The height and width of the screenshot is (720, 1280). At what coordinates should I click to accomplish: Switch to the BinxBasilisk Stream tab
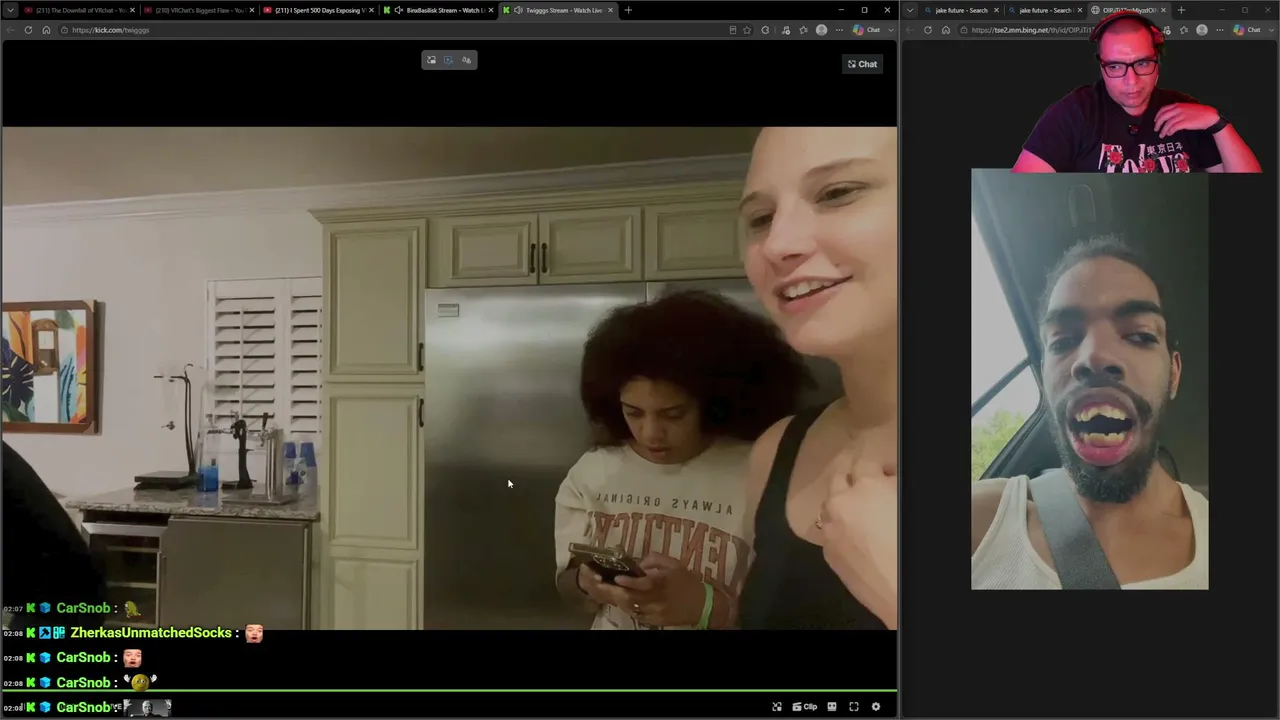tap(437, 10)
